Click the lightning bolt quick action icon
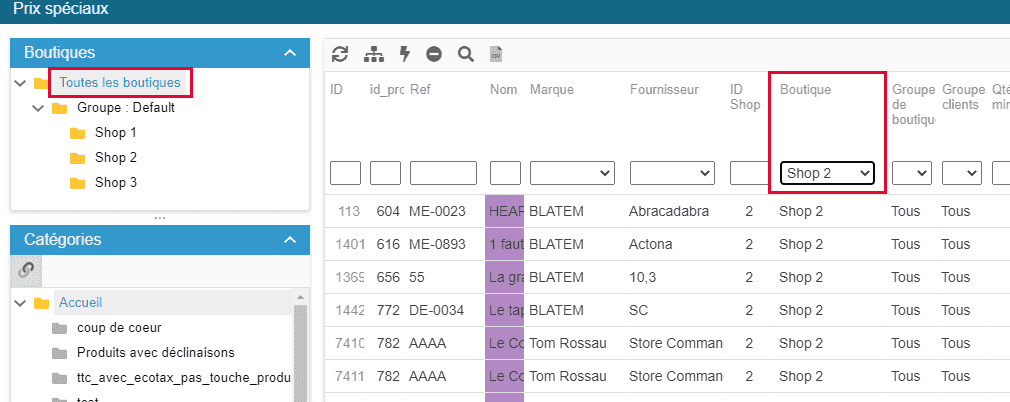The image size is (1010, 402). click(404, 54)
